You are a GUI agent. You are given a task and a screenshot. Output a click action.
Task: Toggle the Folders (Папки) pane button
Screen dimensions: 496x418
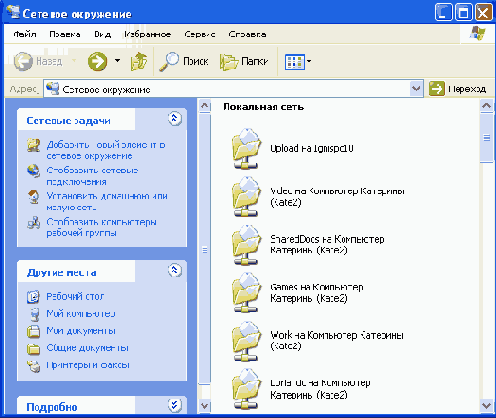244,61
